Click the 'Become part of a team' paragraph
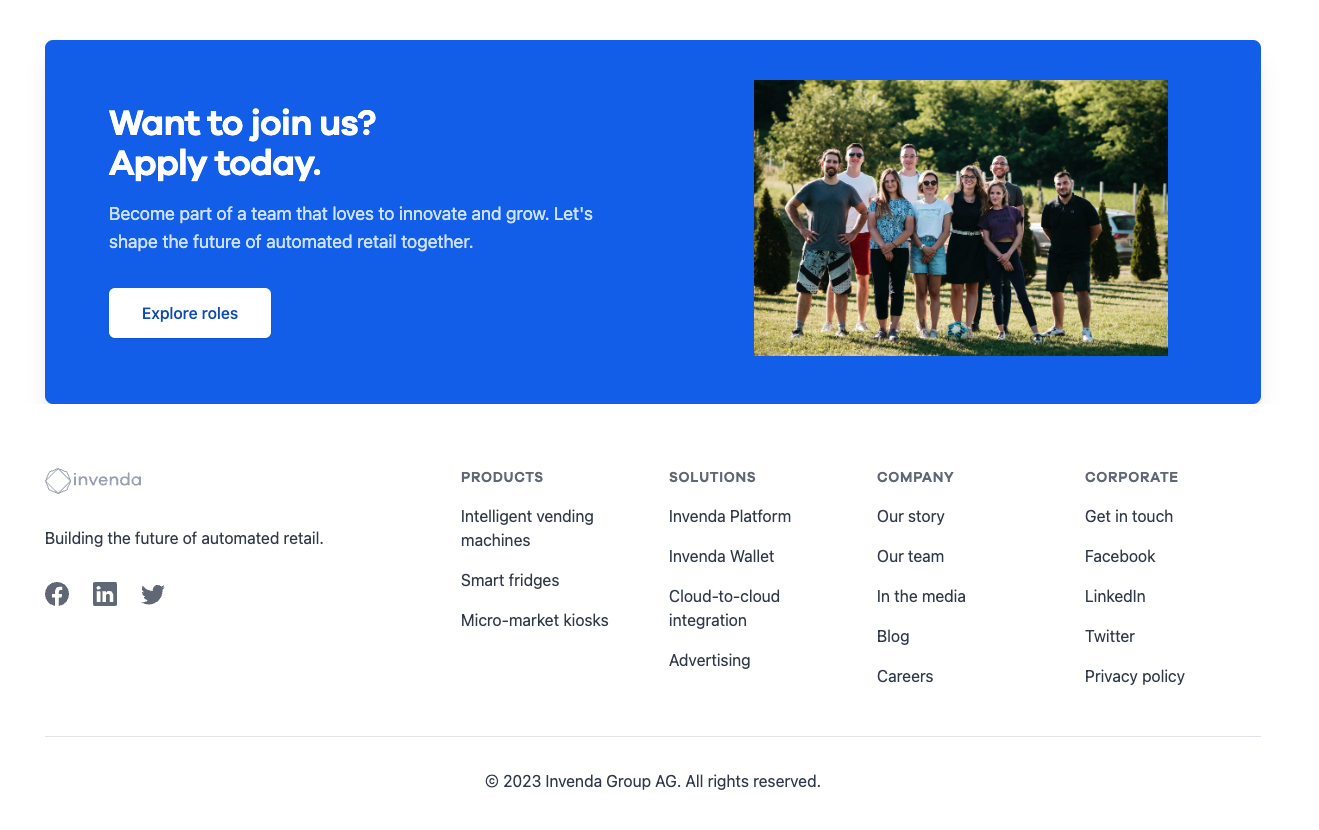Screen dimensions: 1319x830 click(351, 228)
